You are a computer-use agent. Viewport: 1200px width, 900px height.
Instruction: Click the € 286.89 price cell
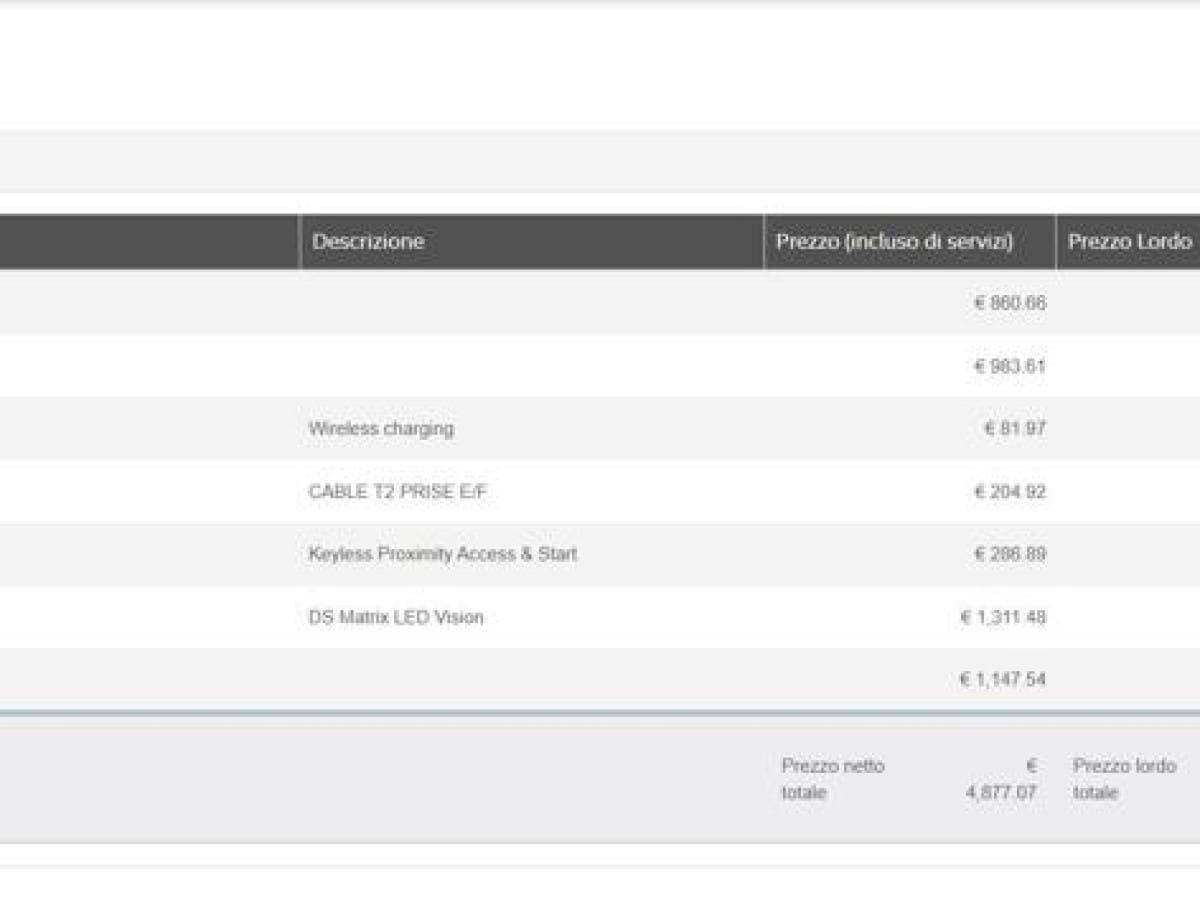pyautogui.click(x=1009, y=554)
